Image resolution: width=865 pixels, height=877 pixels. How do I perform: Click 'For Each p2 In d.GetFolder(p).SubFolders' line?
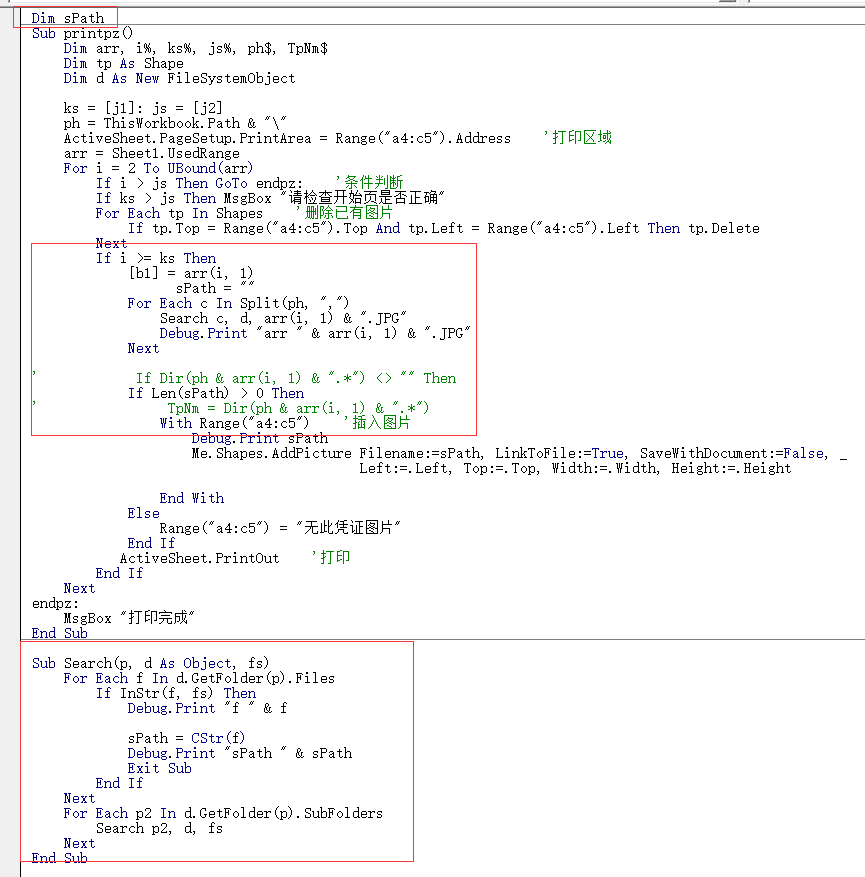223,813
